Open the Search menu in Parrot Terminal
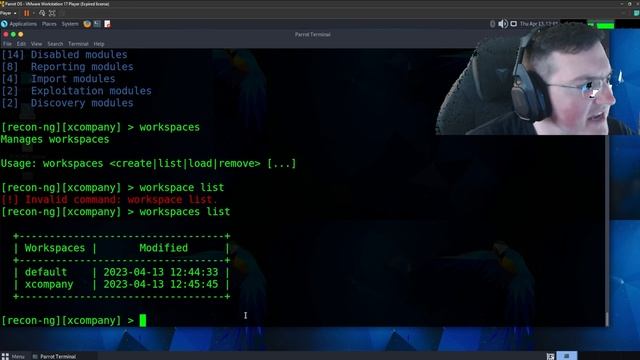The height and width of the screenshot is (360, 640). point(55,44)
